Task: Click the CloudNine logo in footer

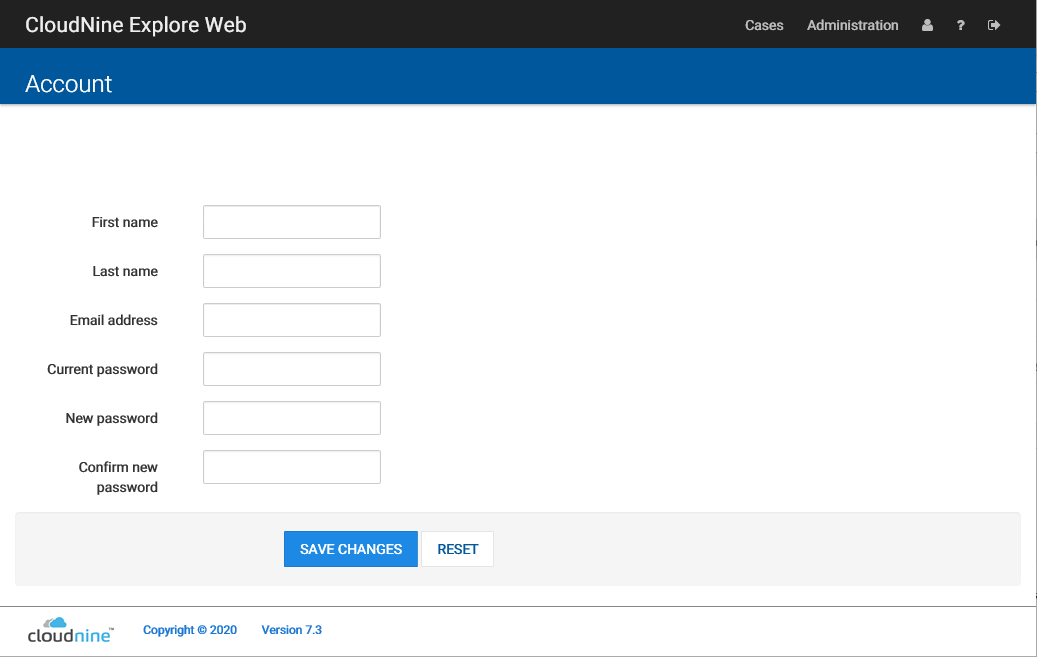Action: (71, 630)
